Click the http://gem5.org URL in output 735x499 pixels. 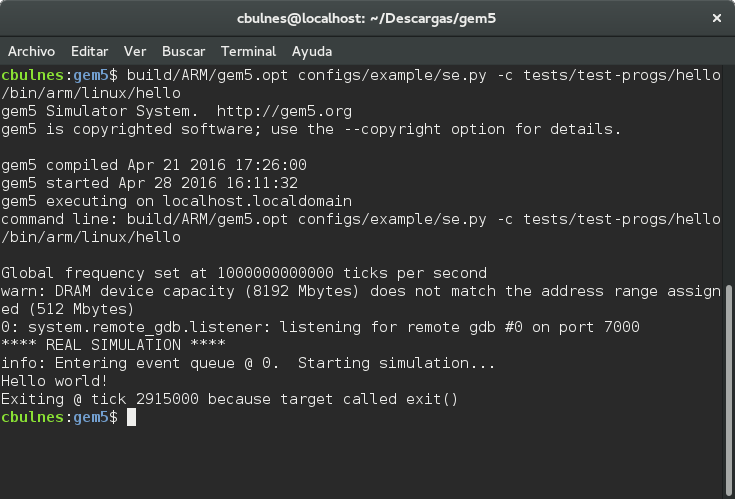(284, 112)
